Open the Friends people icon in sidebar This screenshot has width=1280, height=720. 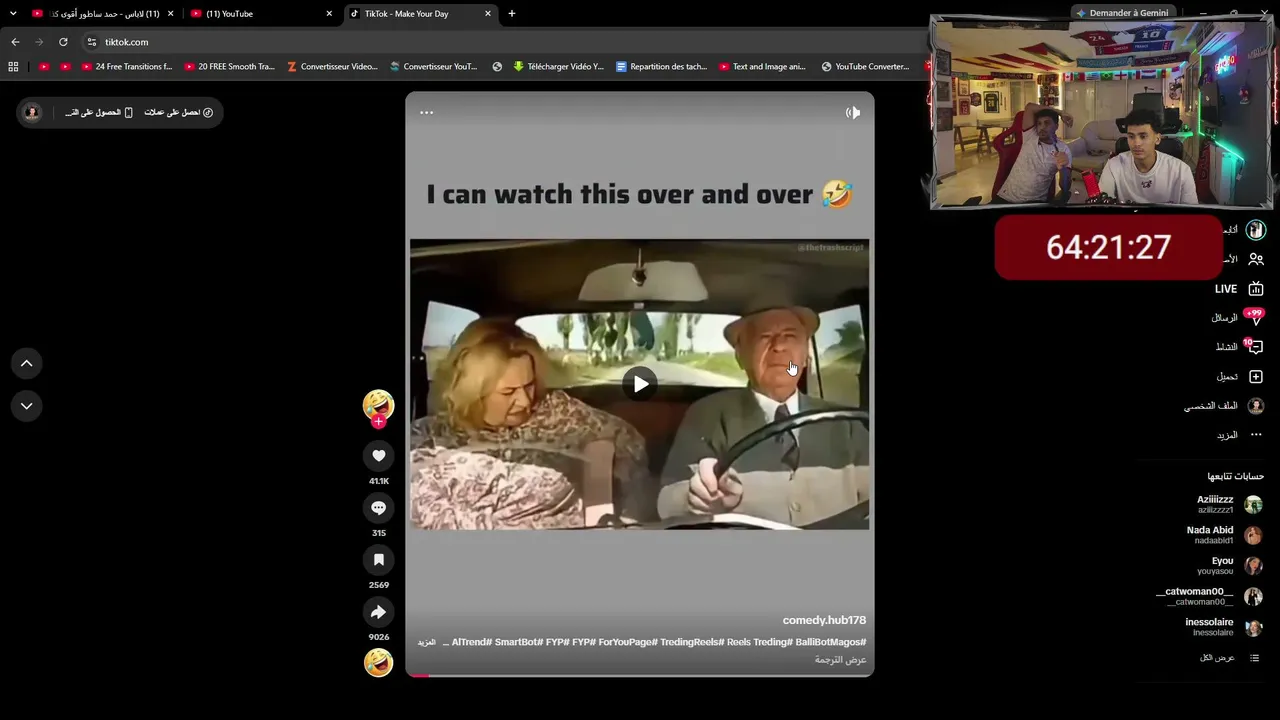click(x=1256, y=259)
